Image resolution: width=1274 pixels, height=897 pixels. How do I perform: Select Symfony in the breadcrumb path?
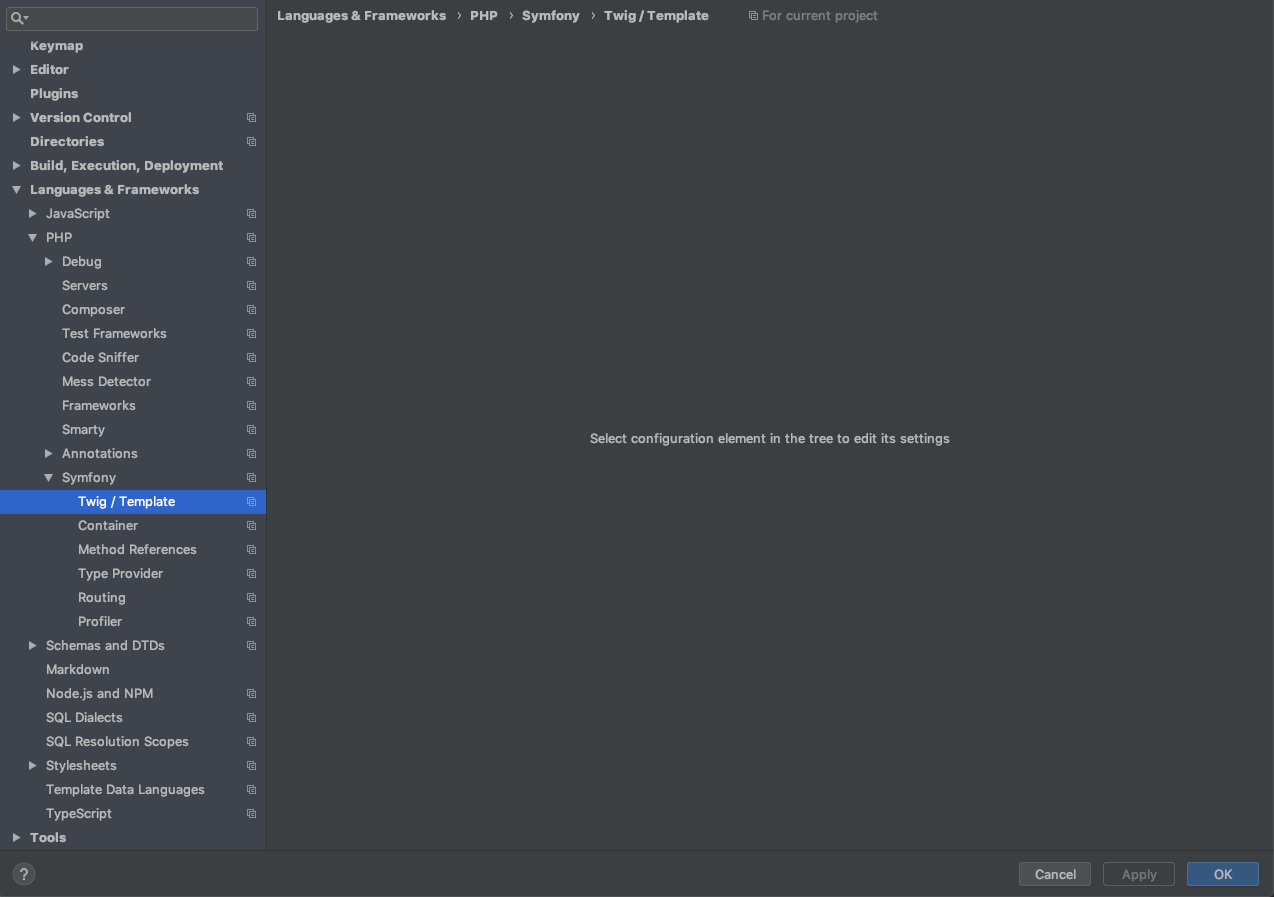(551, 16)
